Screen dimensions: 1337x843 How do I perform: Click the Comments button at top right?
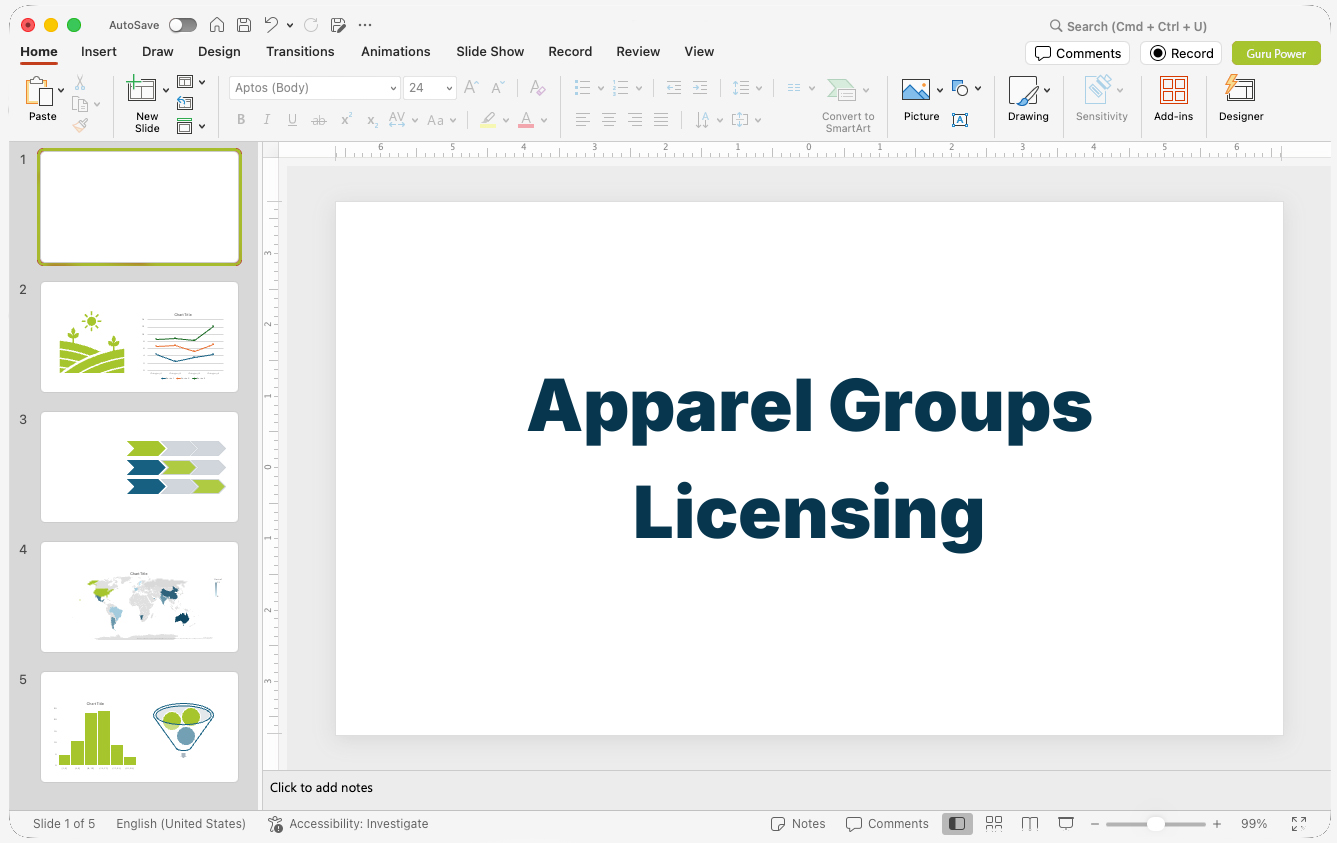[x=1077, y=53]
